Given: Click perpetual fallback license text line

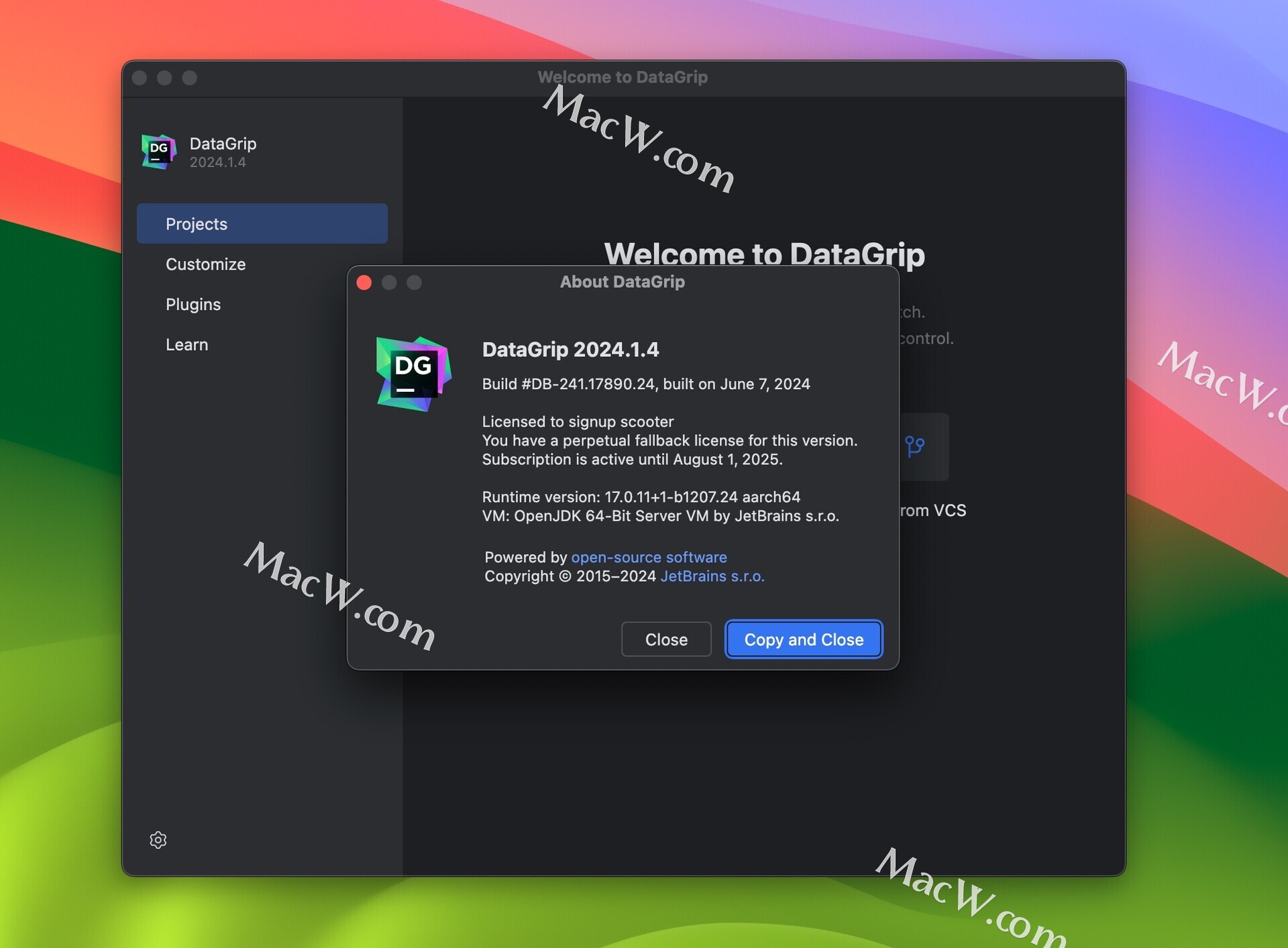Looking at the screenshot, I should tap(669, 440).
